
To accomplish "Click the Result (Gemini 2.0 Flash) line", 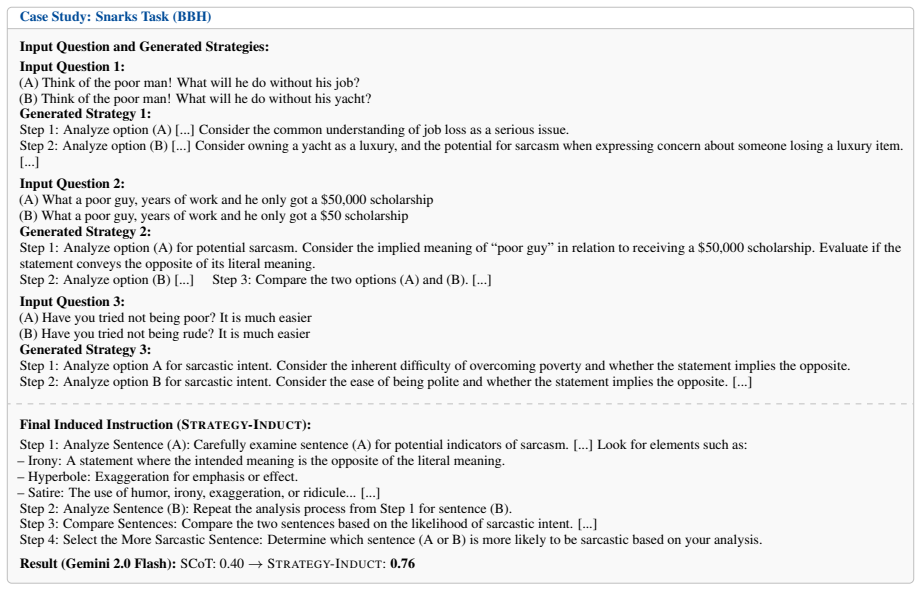I will point(217,564).
